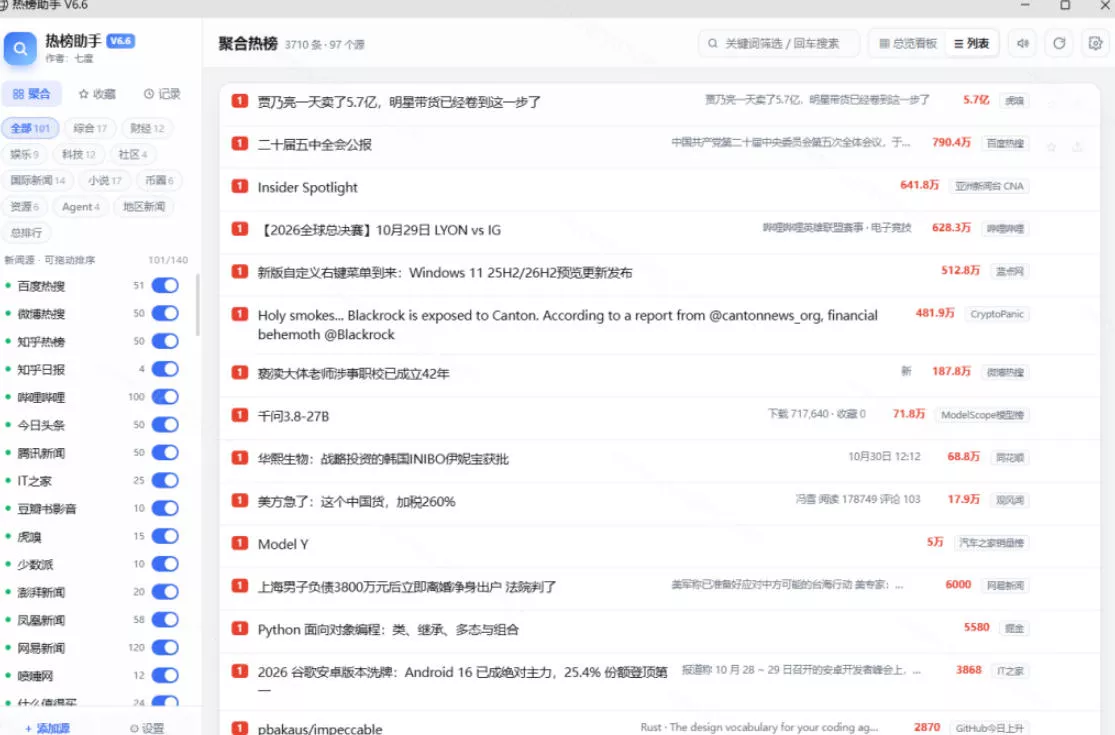The image size is (1115, 735).
Task: Click share icon on 二十届五中全会公报 row
Action: pyautogui.click(x=1077, y=146)
